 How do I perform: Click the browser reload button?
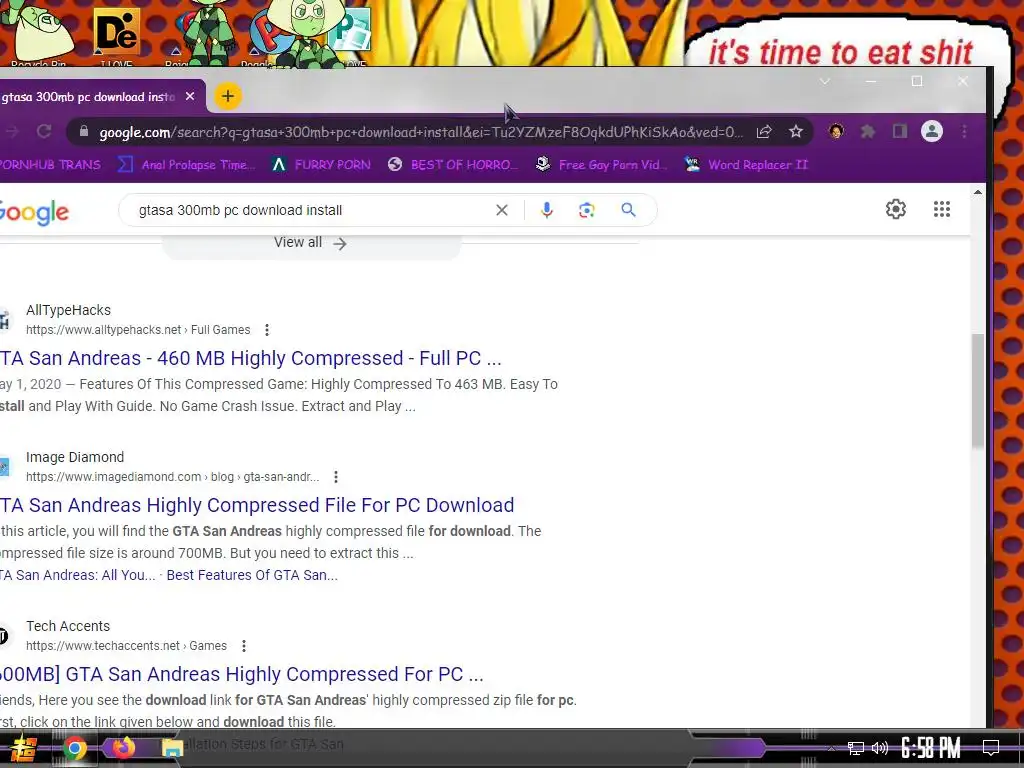44,132
